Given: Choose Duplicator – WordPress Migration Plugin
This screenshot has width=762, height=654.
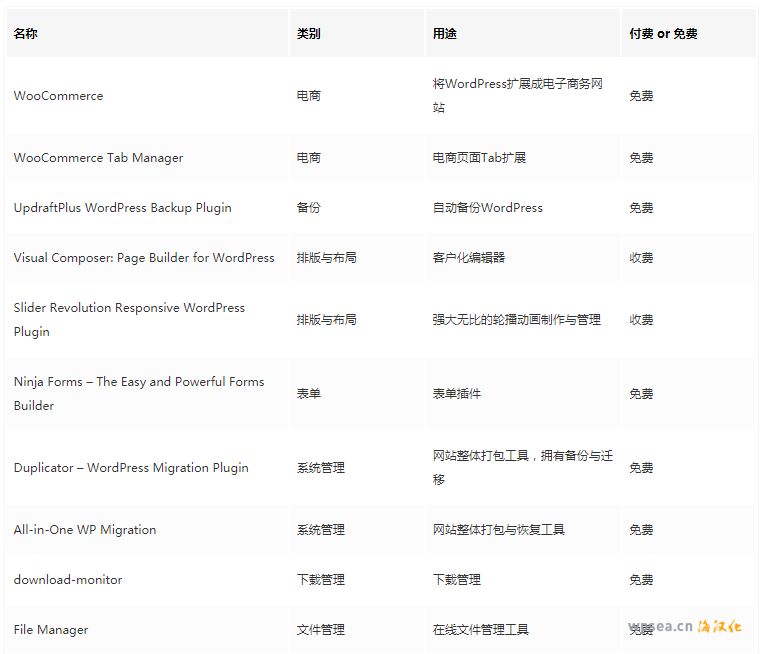Looking at the screenshot, I should [x=131, y=468].
